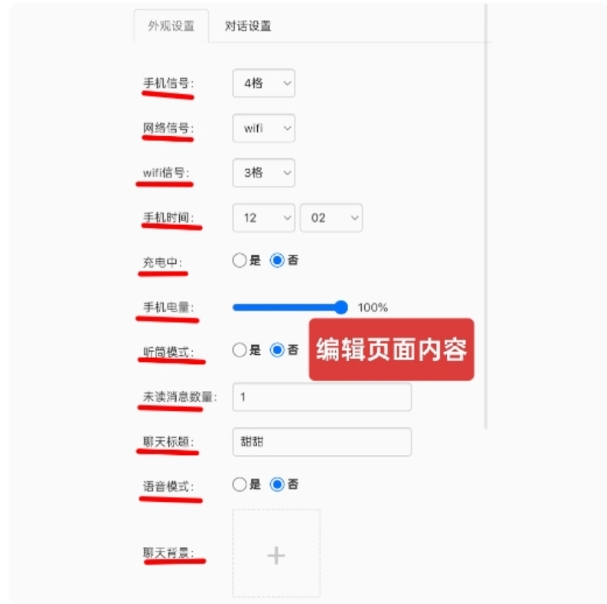The width and height of the screenshot is (607, 604).
Task: Open the 对话设置 tab
Action: pyautogui.click(x=248, y=26)
